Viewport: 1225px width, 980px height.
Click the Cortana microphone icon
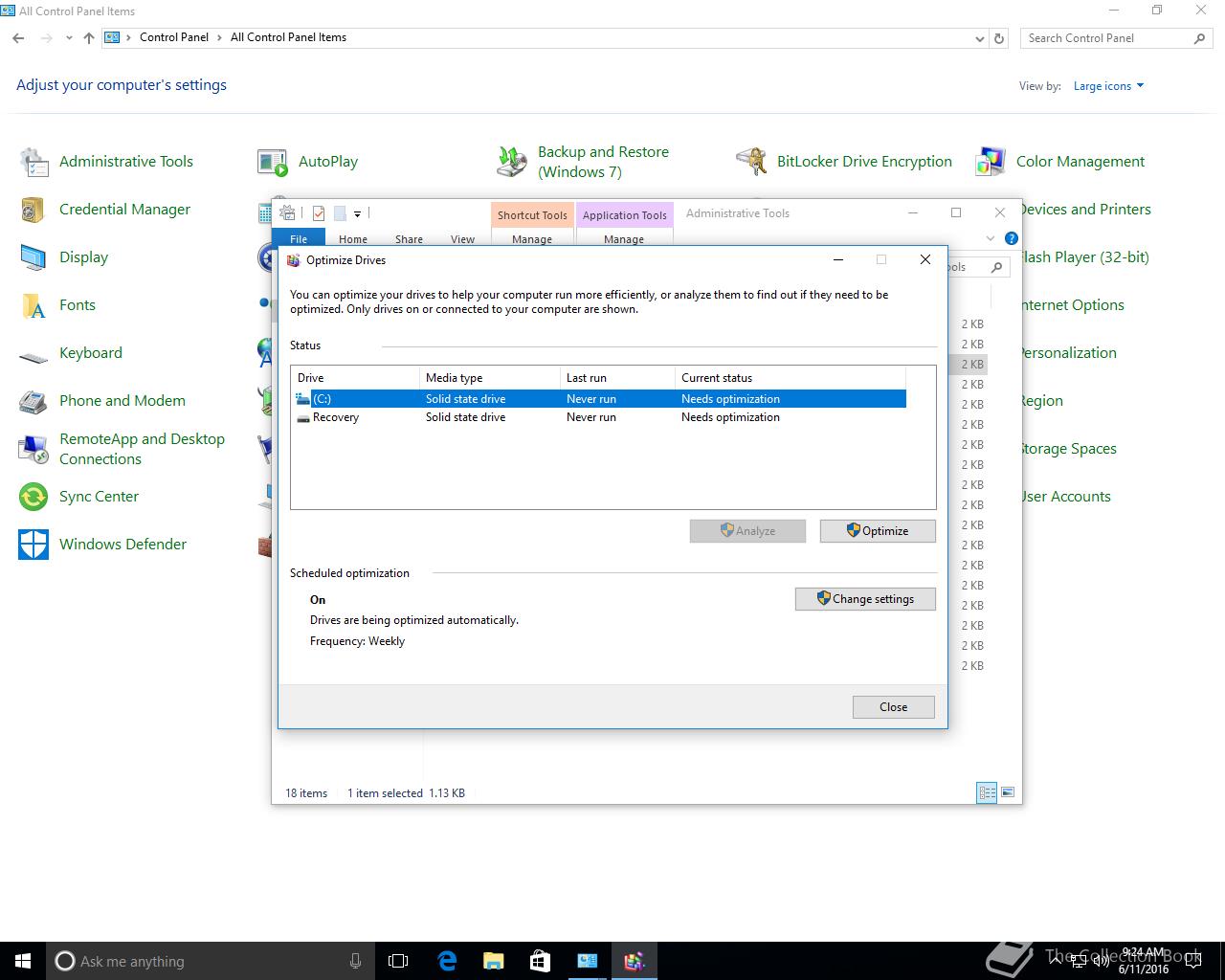(x=355, y=961)
